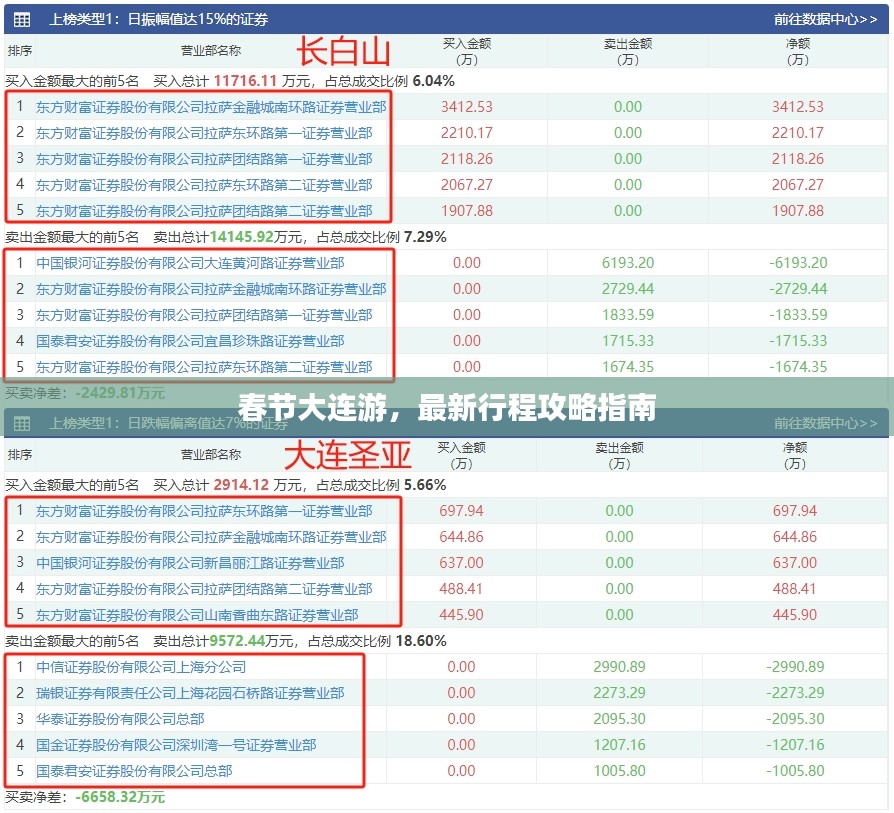The width and height of the screenshot is (894, 813).
Task: Click 排序 column header in 日振幅值达15% table
Action: click(20, 51)
